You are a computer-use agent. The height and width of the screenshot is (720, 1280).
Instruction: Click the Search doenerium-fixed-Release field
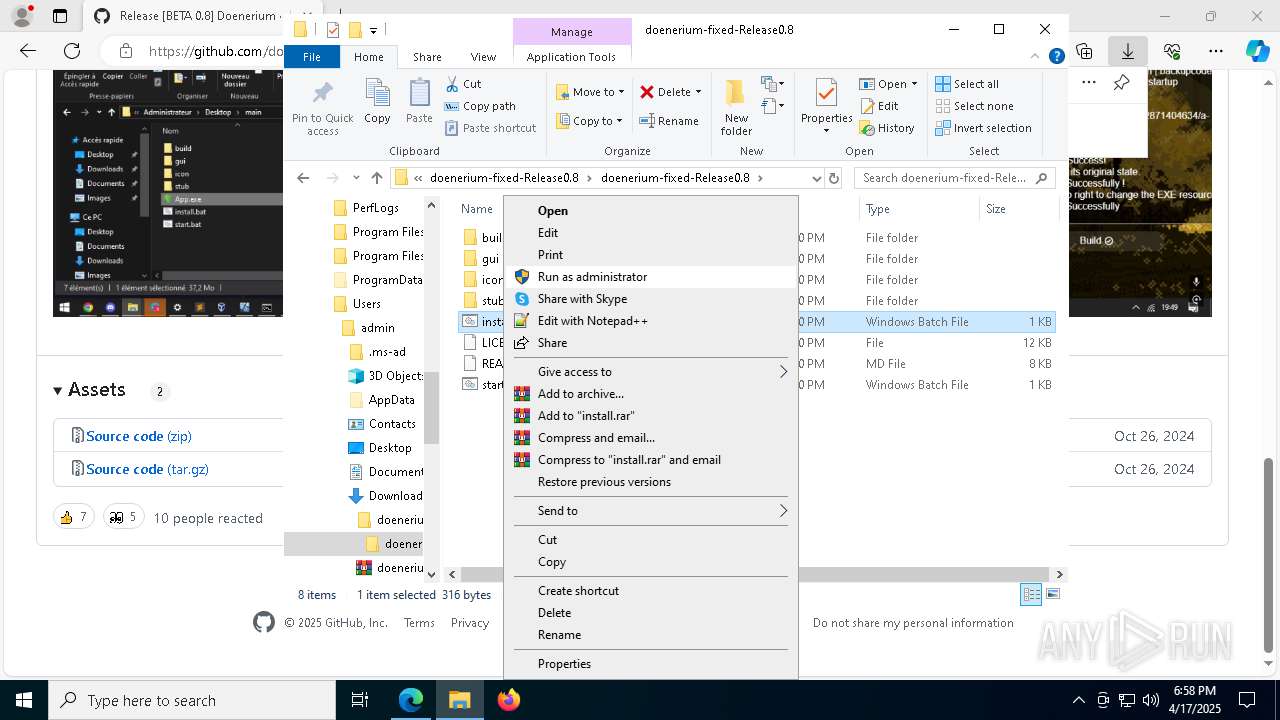(x=954, y=178)
